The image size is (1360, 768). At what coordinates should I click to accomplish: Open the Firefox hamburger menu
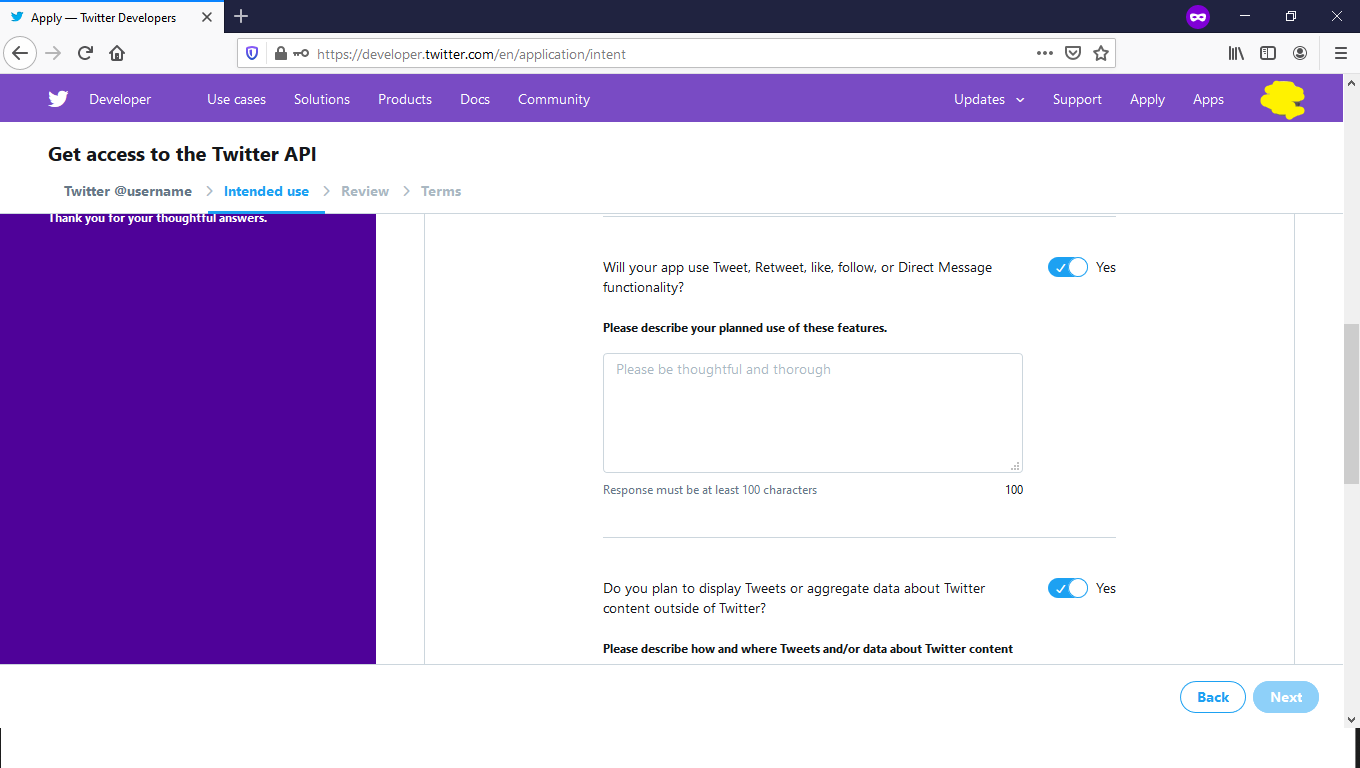[1341, 53]
